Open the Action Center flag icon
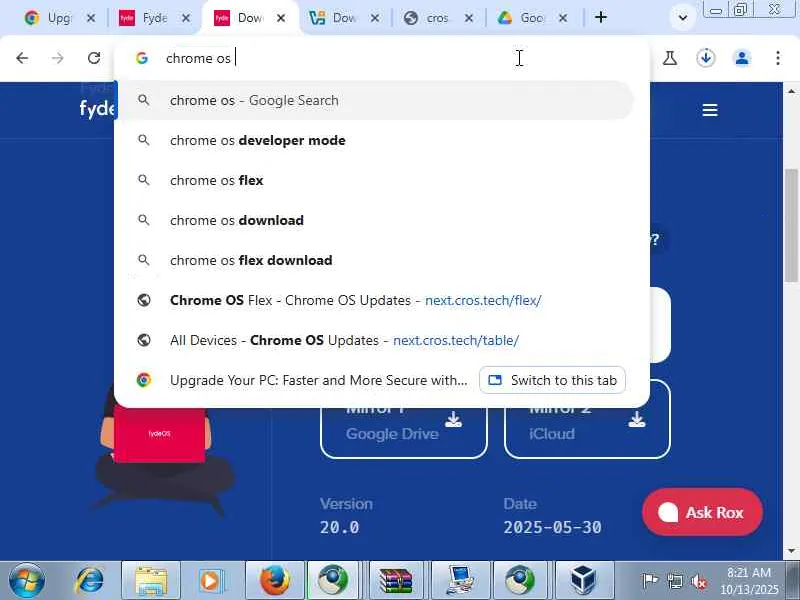This screenshot has height=600, width=800. pyautogui.click(x=649, y=581)
